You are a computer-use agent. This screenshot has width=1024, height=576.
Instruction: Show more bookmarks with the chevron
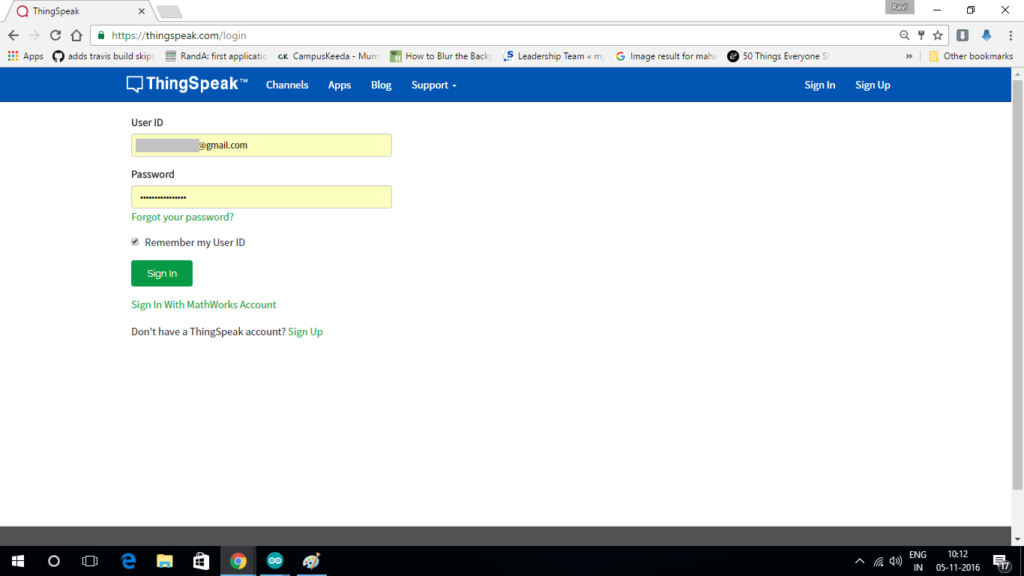tap(908, 56)
